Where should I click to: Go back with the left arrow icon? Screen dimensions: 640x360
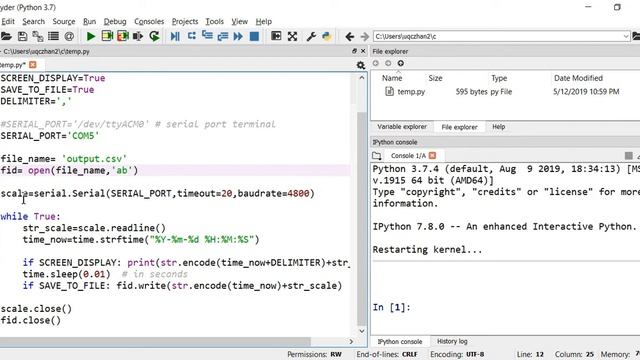click(349, 37)
